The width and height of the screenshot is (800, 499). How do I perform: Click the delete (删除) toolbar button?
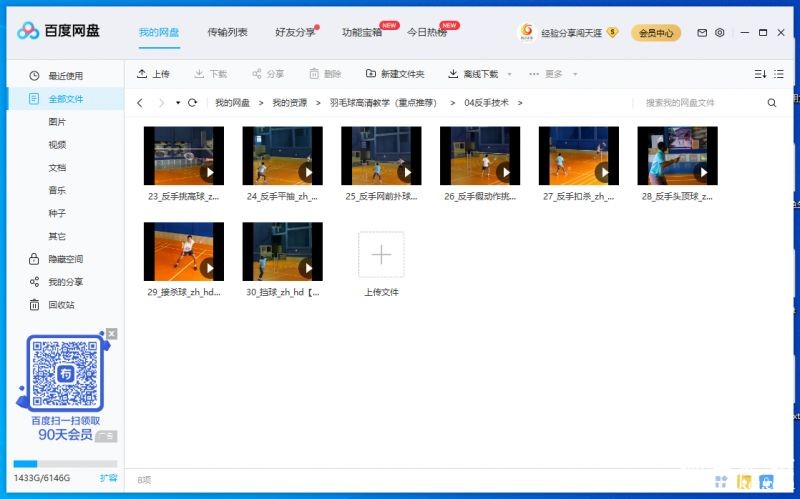click(x=325, y=74)
